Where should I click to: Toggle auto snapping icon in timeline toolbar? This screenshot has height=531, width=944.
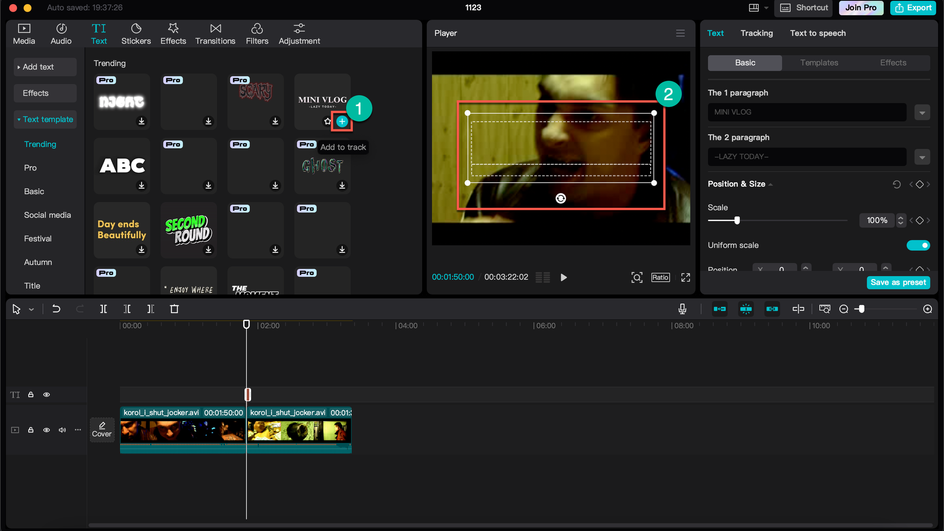coord(746,309)
